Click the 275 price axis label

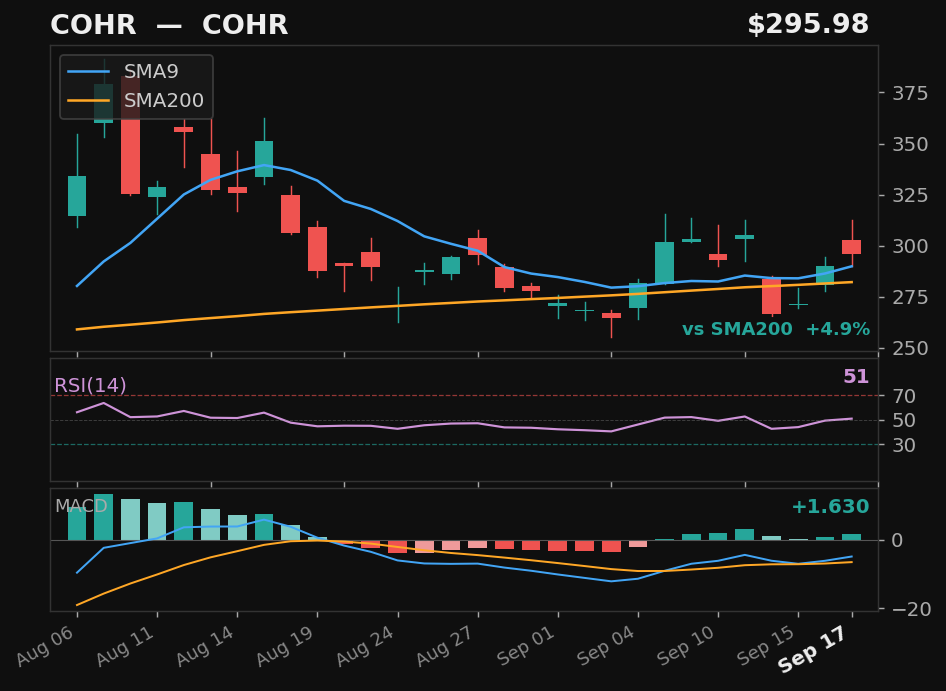coord(910,297)
